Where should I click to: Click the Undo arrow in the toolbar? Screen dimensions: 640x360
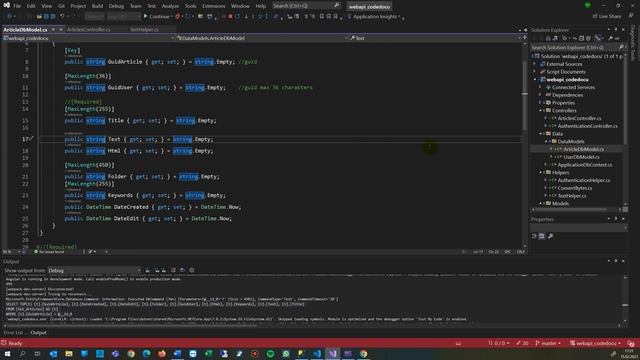click(62, 16)
